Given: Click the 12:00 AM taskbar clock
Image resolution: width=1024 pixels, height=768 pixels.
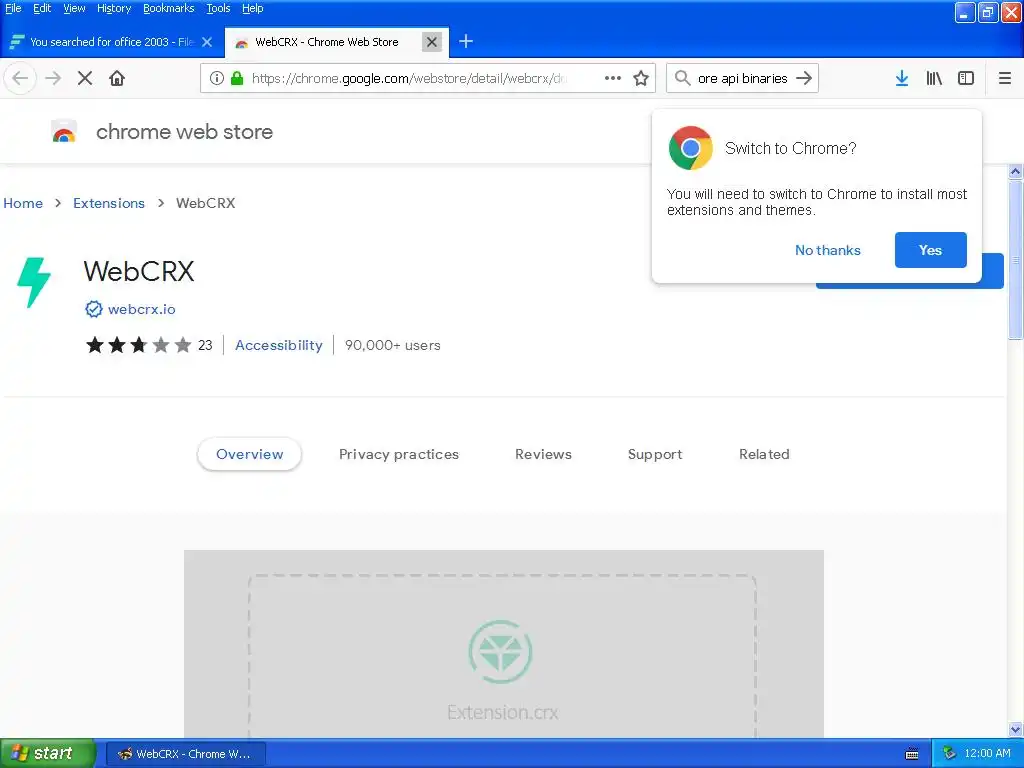Looking at the screenshot, I should click(x=987, y=753).
